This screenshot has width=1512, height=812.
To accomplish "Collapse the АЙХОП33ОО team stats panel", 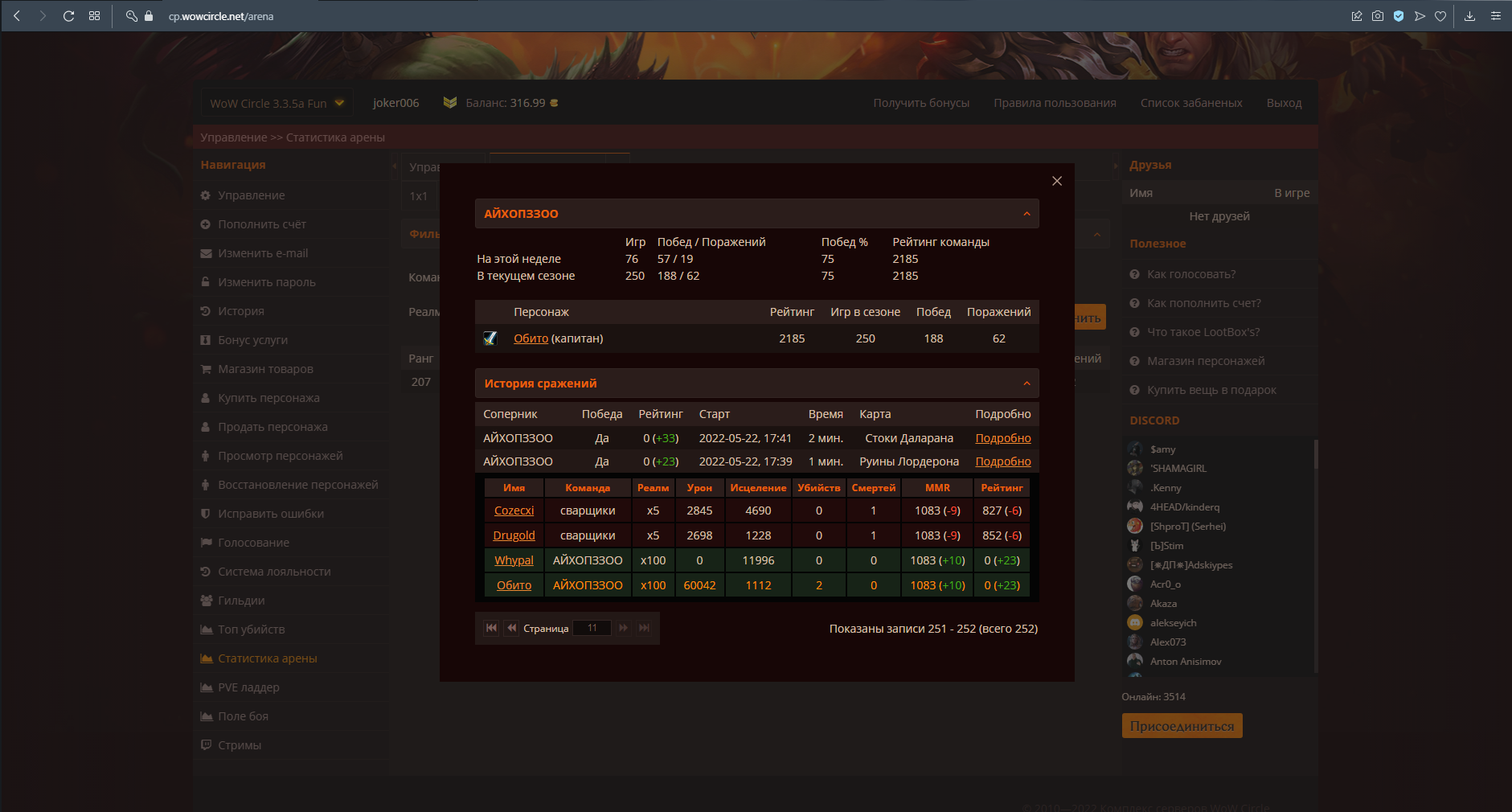I will [1026, 214].
